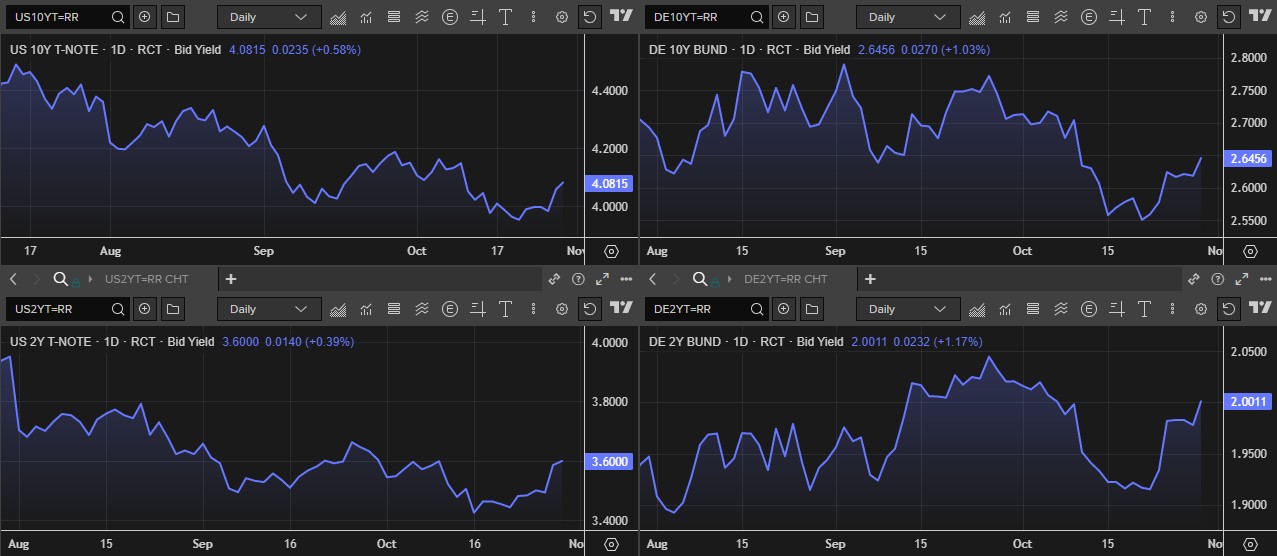Click add symbol plus icon beside DE2YT=RR

pyautogui.click(x=783, y=309)
